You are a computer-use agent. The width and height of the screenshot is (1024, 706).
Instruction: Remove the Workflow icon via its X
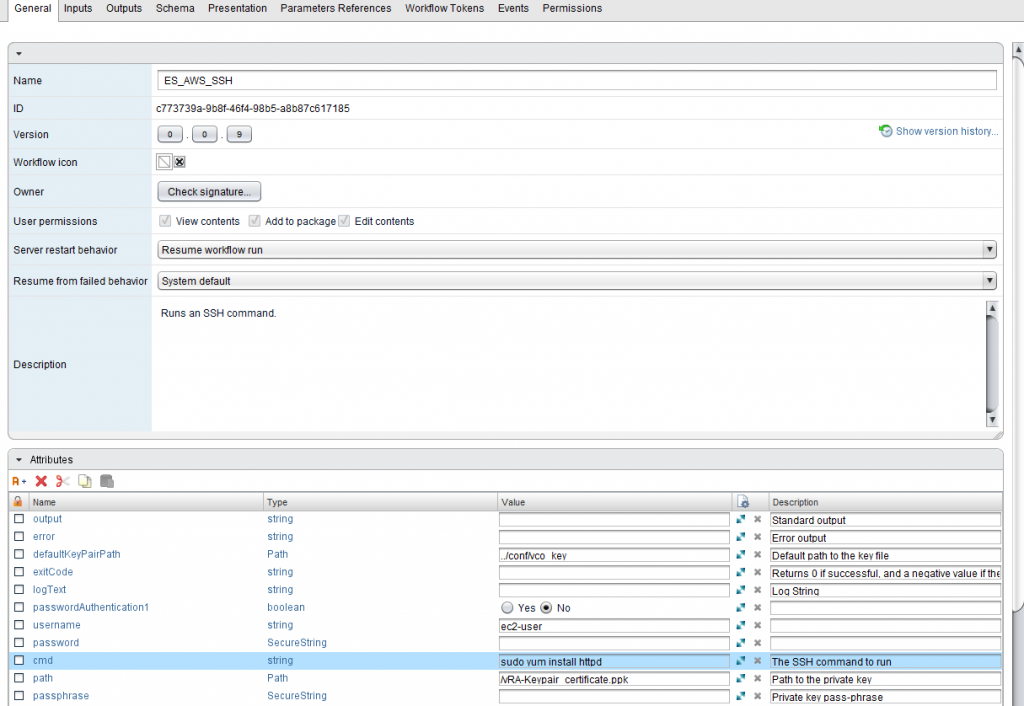[179, 161]
